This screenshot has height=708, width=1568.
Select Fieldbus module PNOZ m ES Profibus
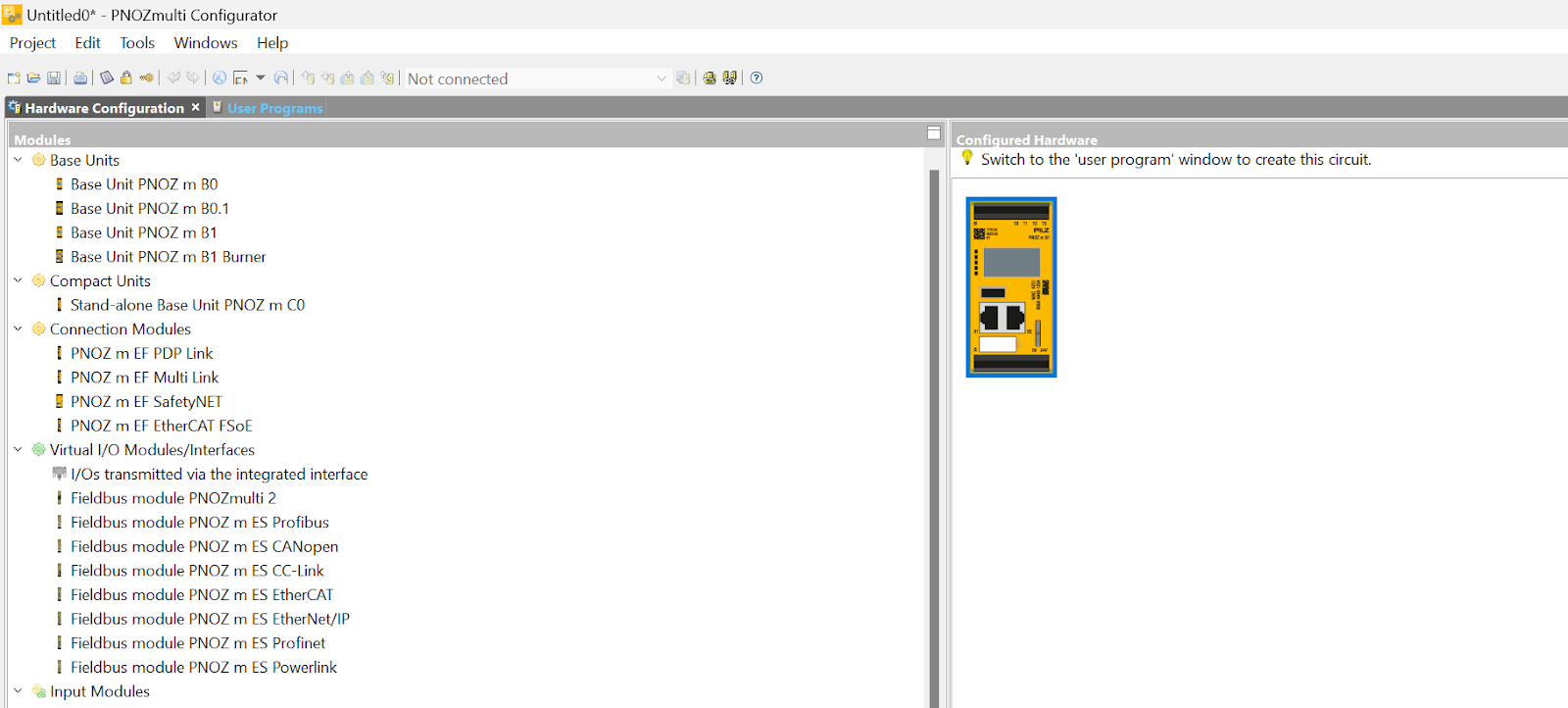point(200,523)
